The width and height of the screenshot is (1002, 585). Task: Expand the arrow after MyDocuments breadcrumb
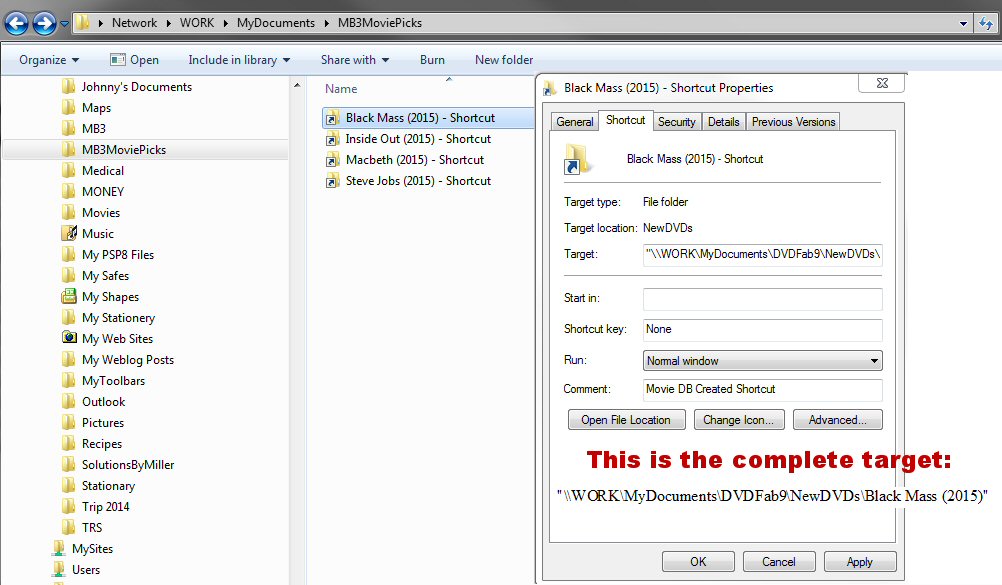327,23
